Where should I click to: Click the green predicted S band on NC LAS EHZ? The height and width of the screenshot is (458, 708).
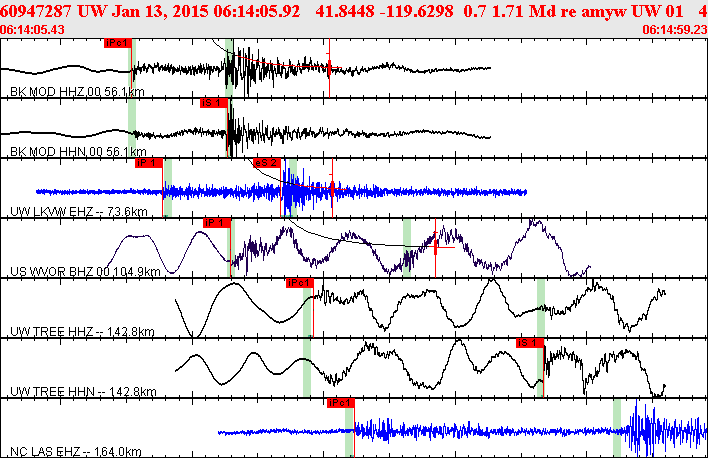click(617, 428)
